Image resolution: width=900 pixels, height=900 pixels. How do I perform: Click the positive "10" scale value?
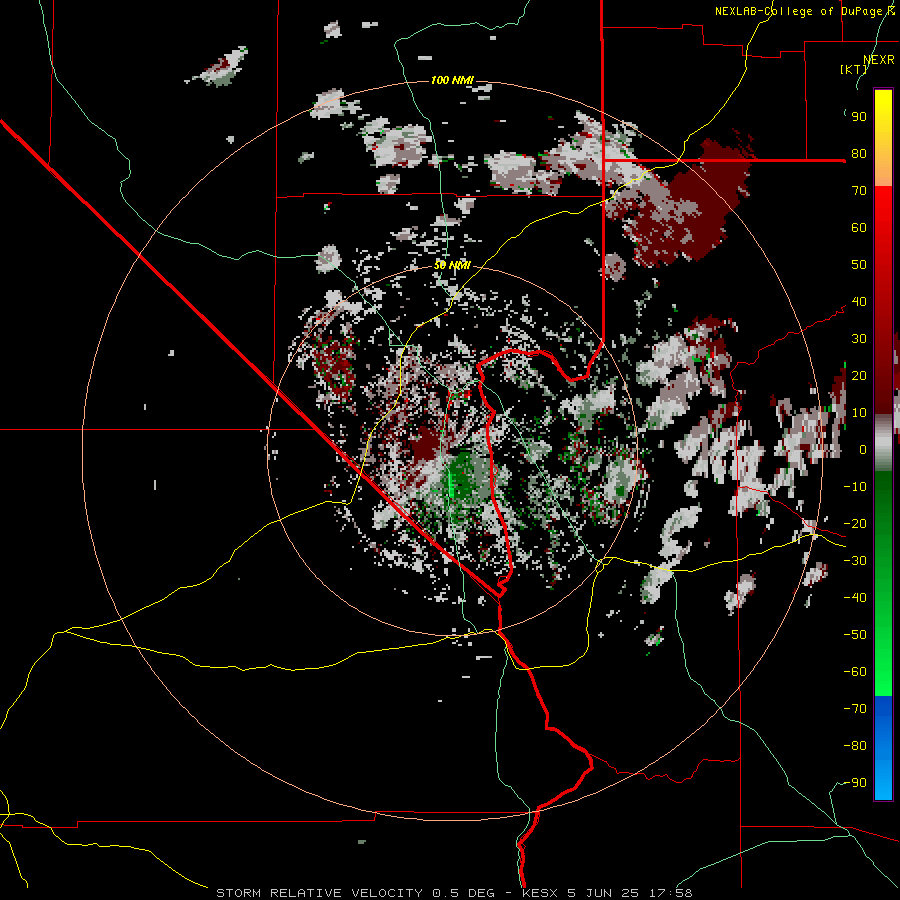859,413
